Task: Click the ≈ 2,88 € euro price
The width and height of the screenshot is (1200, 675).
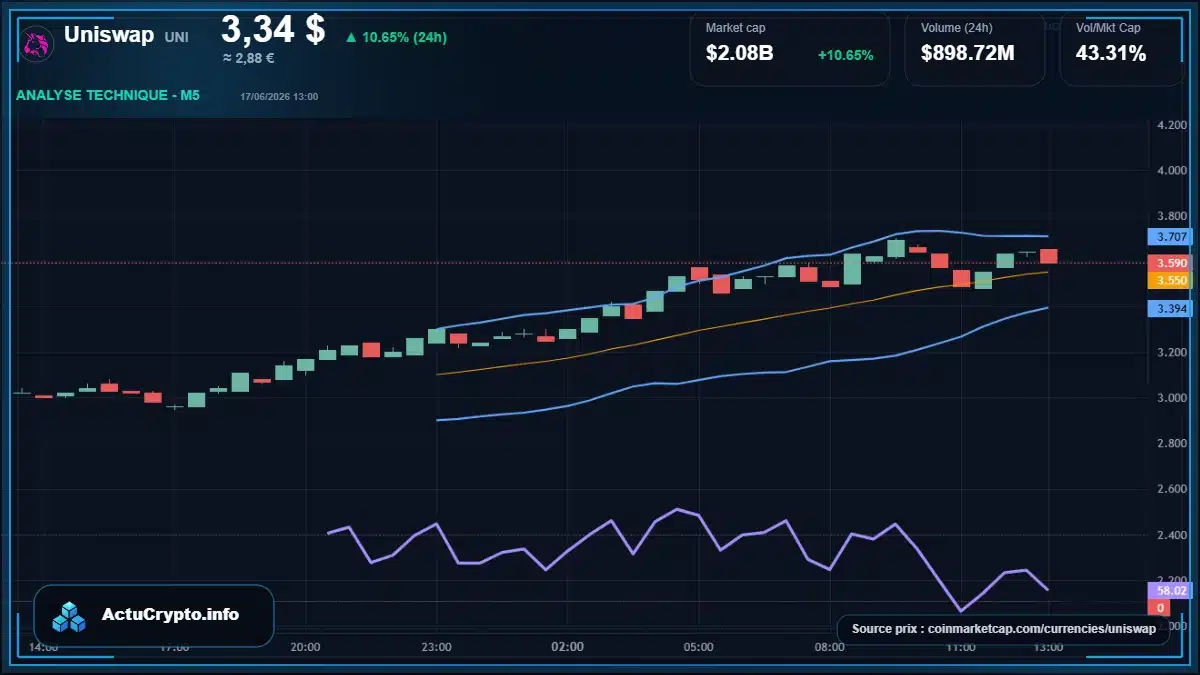Action: (x=248, y=58)
